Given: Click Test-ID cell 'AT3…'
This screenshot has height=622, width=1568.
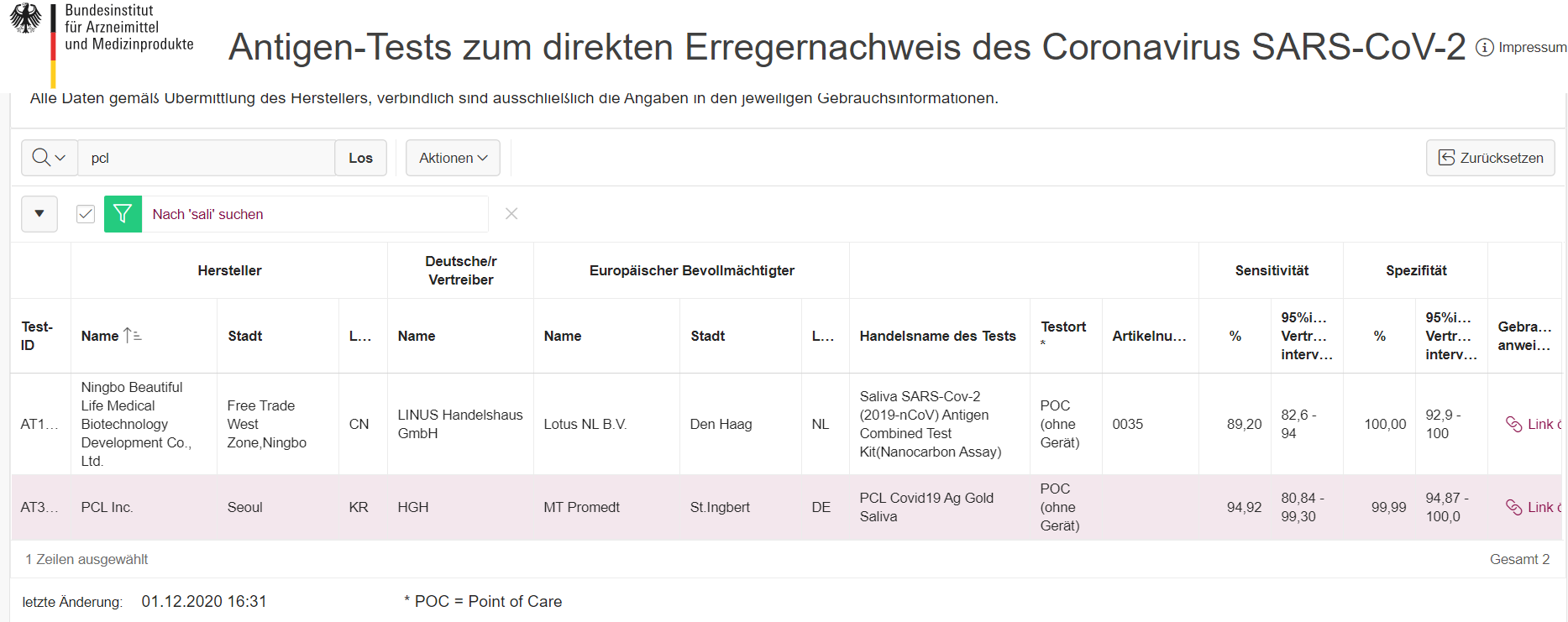Looking at the screenshot, I should pyautogui.click(x=39, y=507).
